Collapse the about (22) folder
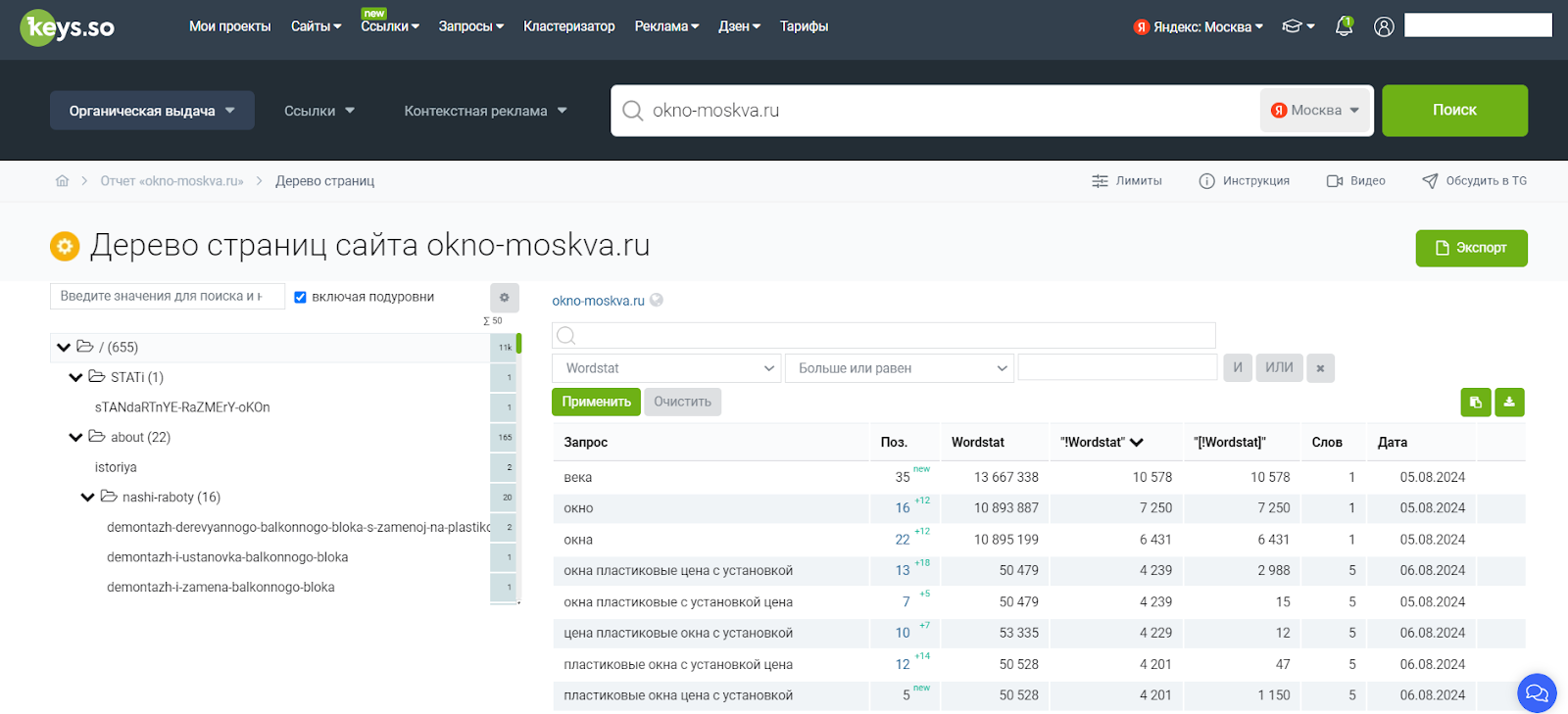The image size is (1568, 714). (x=75, y=438)
